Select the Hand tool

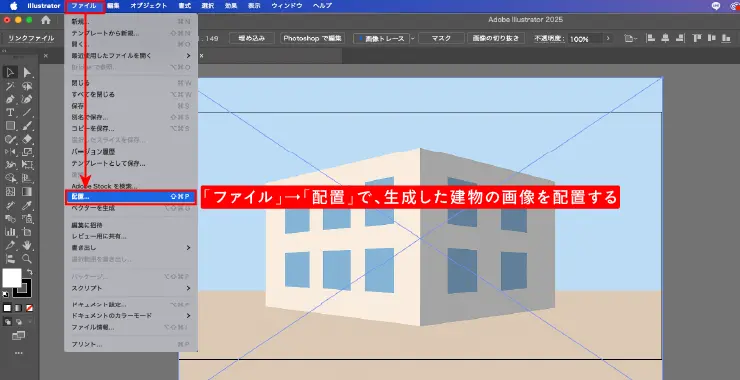[x=27, y=245]
